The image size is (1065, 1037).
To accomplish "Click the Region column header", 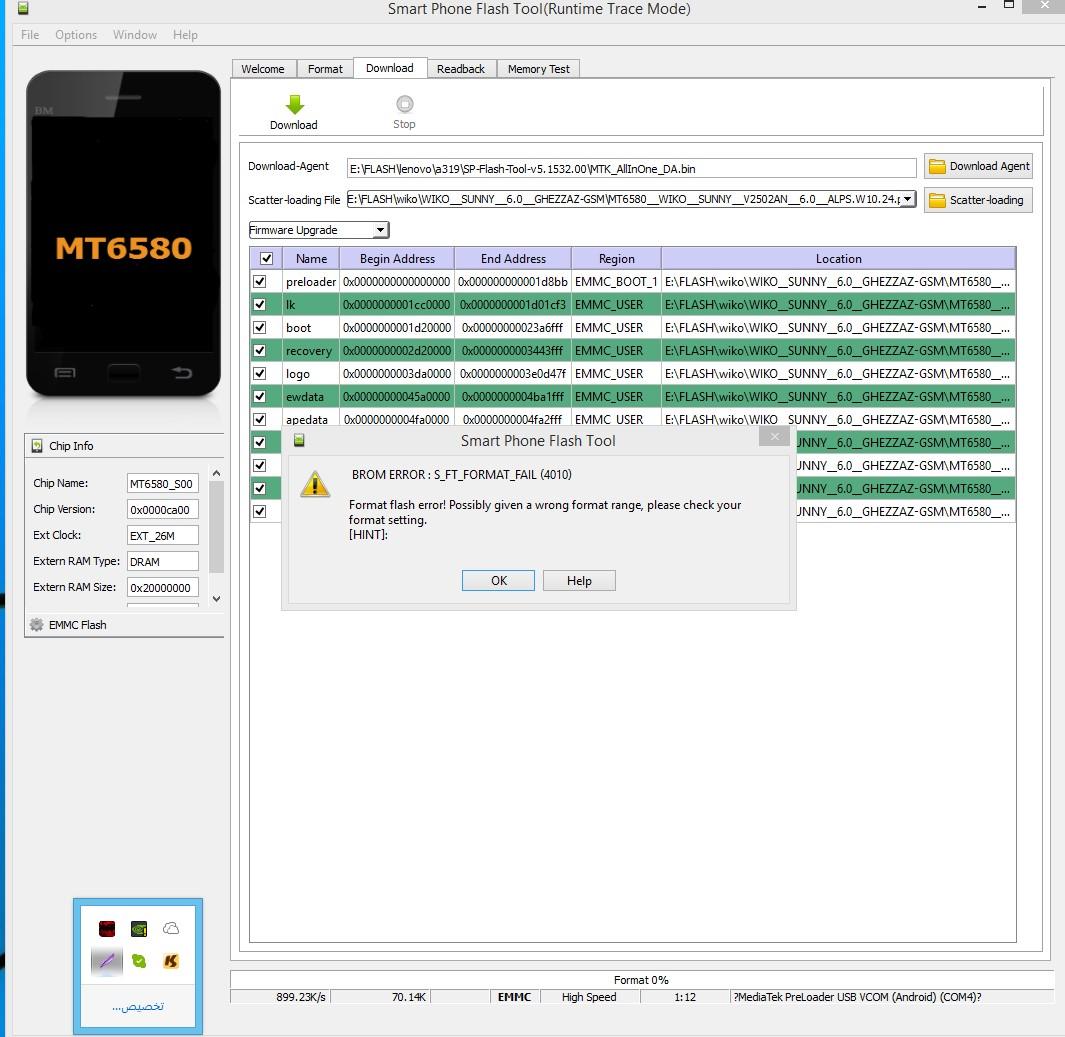I will 616,259.
